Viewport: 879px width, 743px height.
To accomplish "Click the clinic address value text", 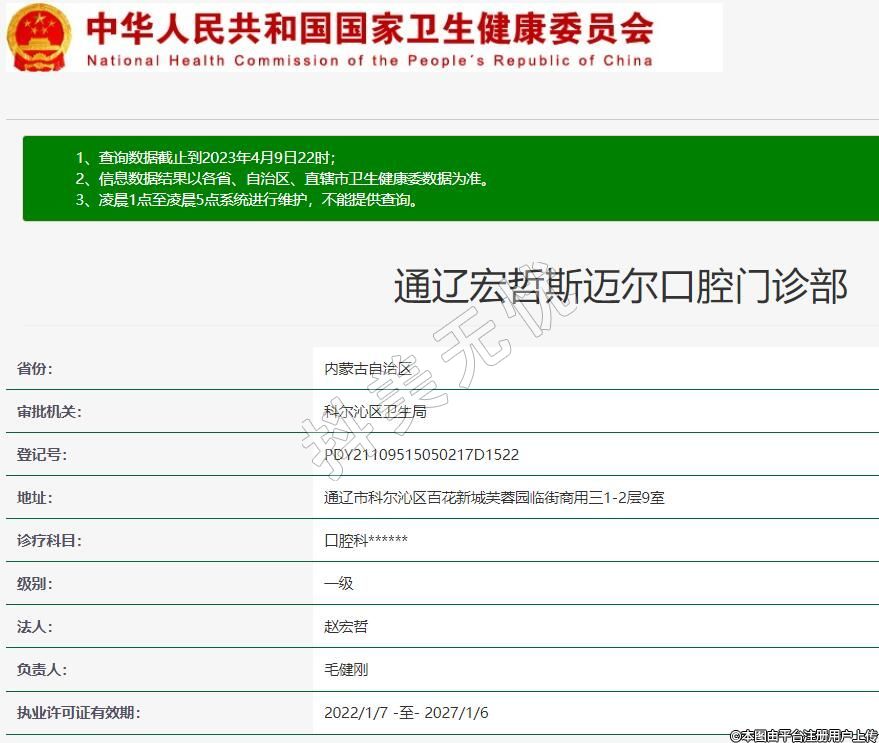I will point(494,497).
